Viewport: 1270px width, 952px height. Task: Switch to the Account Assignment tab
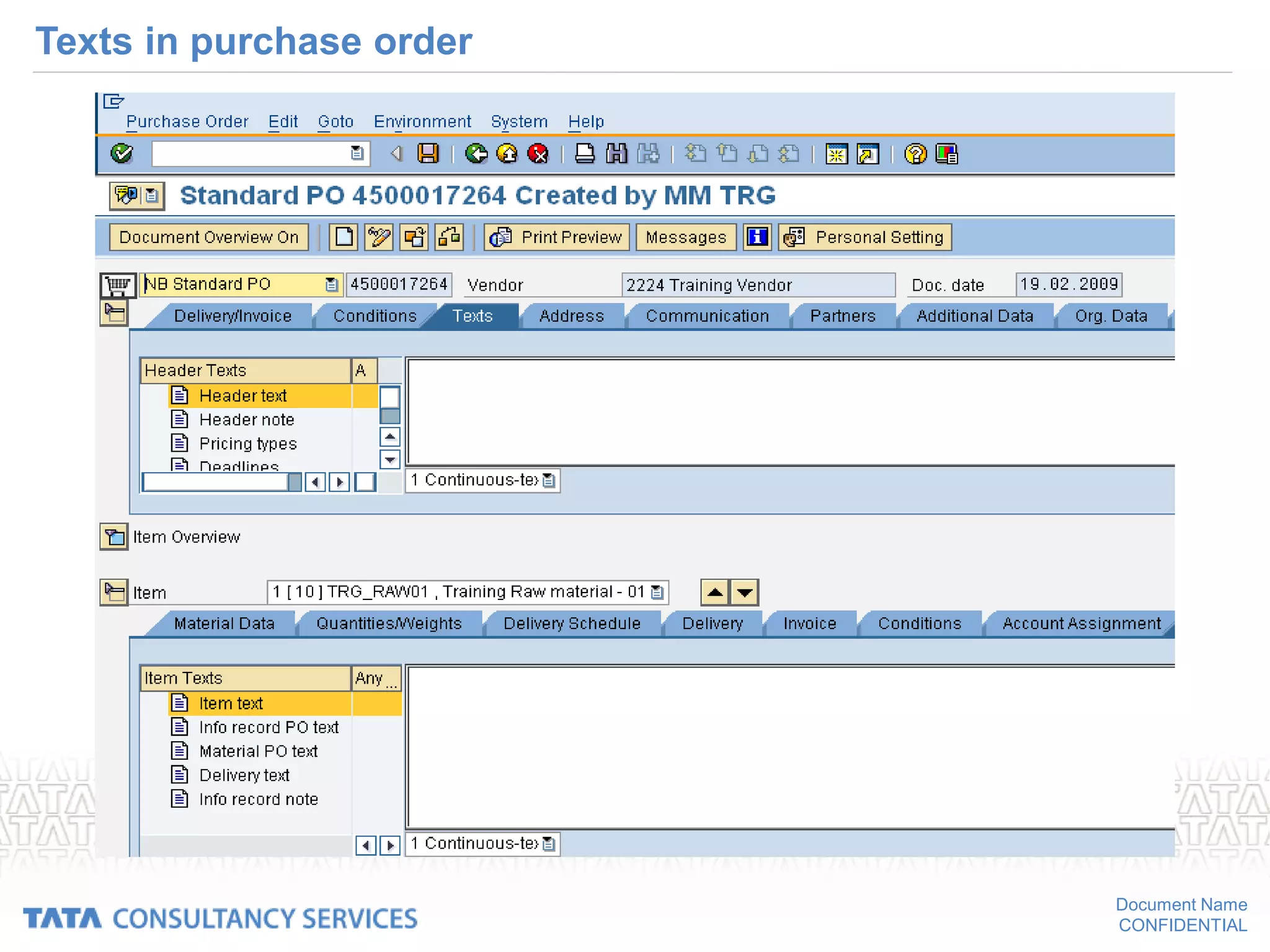point(1081,624)
